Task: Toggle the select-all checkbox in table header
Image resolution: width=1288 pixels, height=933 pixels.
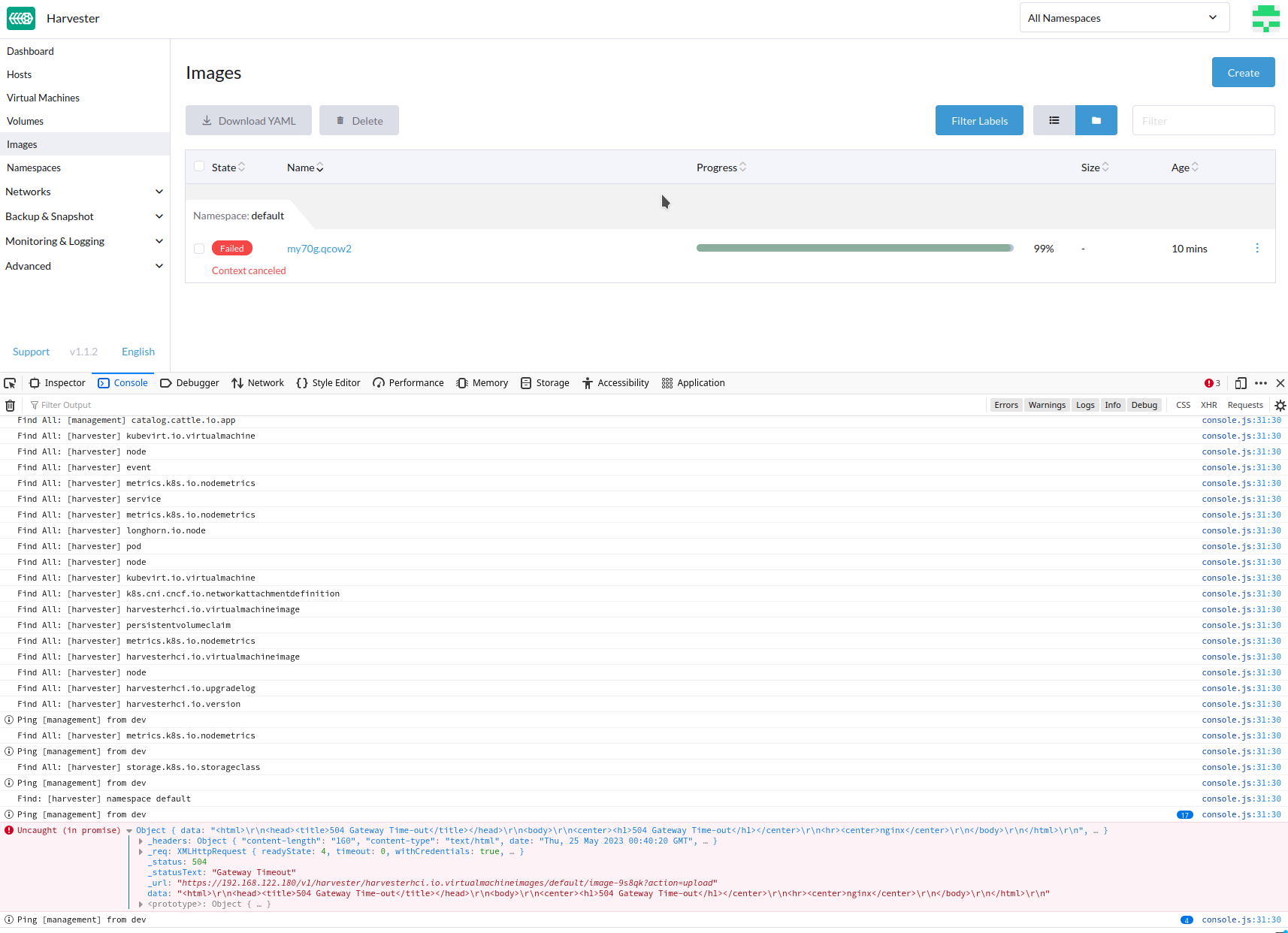Action: click(x=198, y=166)
